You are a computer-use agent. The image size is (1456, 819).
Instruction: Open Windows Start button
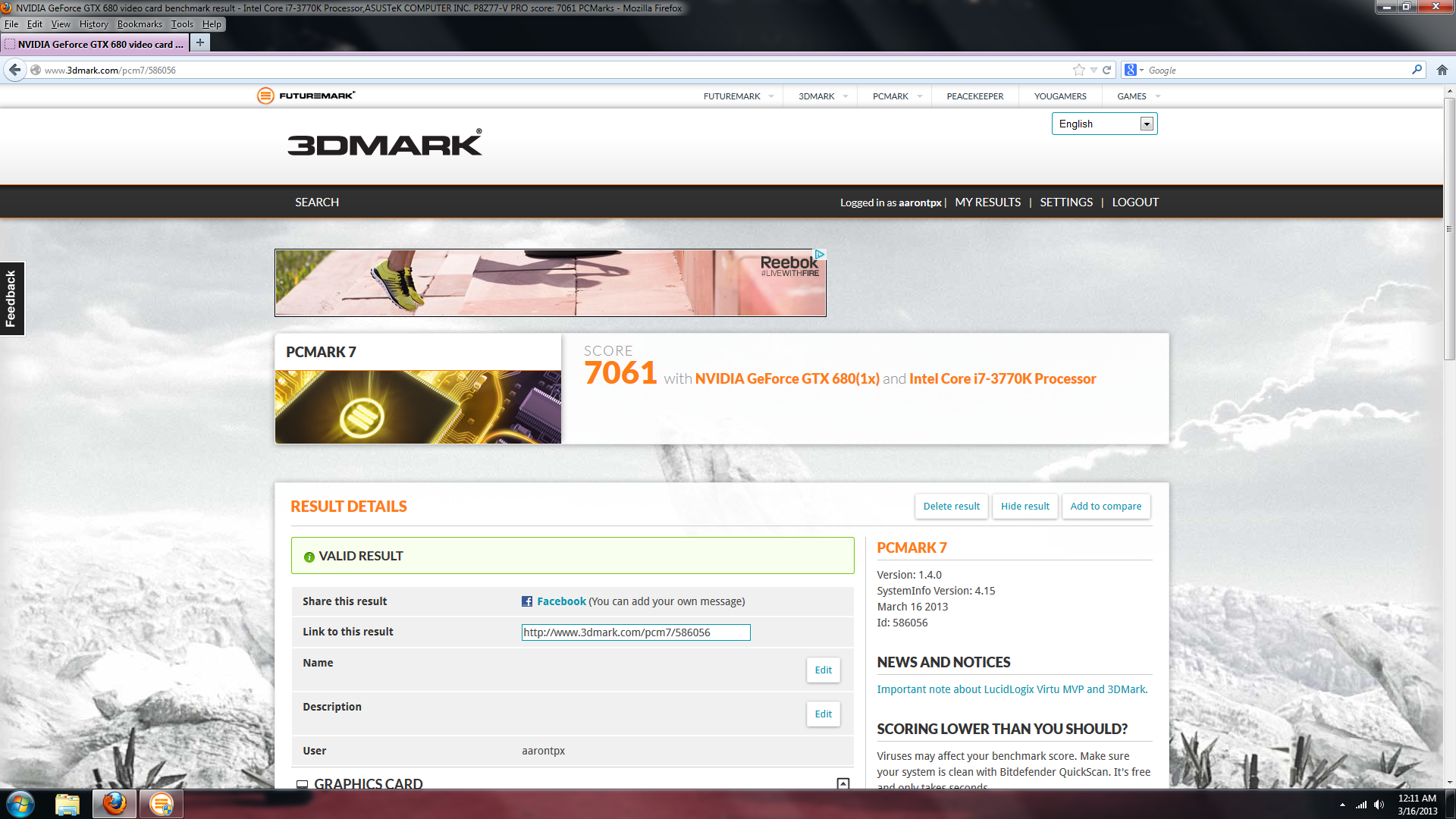(x=20, y=804)
